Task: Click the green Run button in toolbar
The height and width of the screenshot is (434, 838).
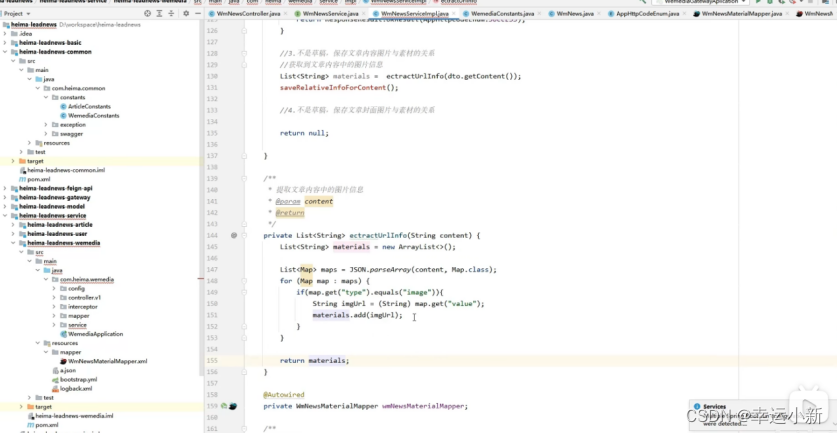Action: pyautogui.click(x=758, y=2)
